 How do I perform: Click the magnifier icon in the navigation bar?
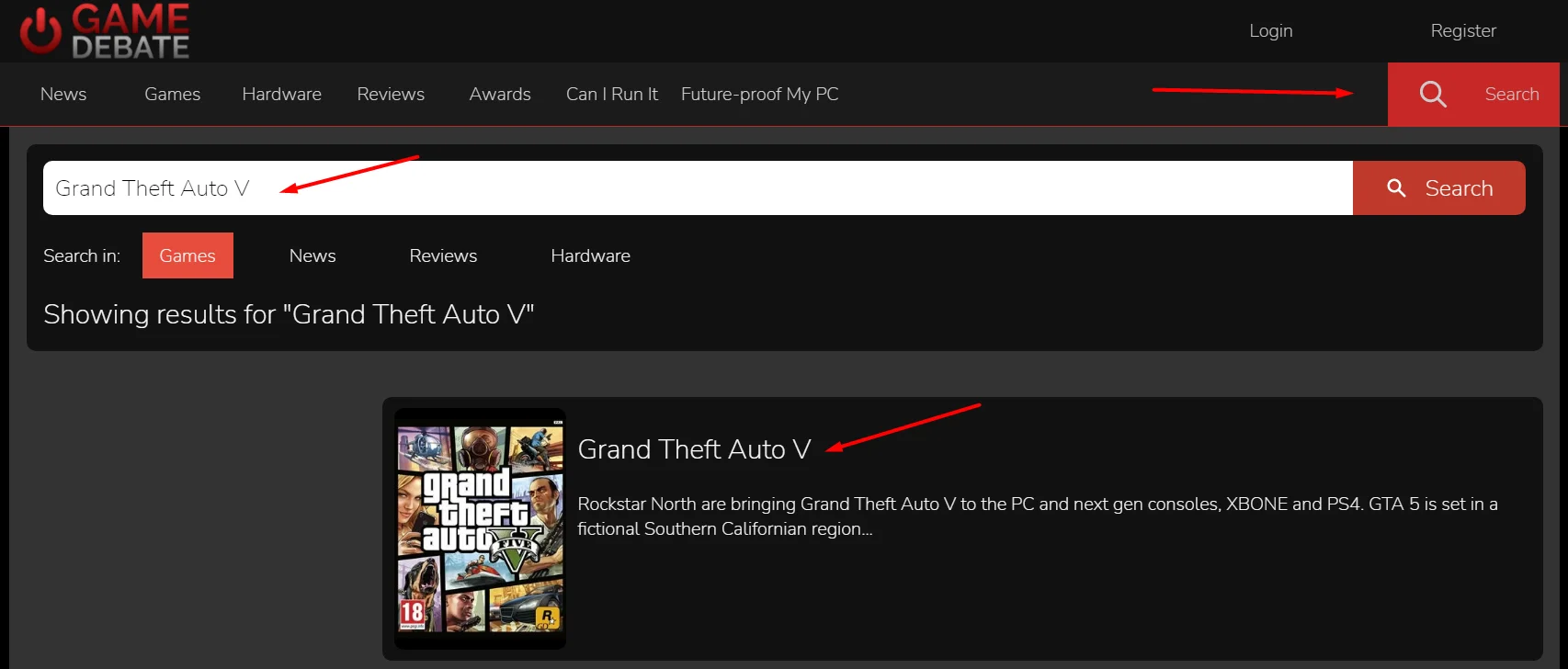click(1433, 94)
